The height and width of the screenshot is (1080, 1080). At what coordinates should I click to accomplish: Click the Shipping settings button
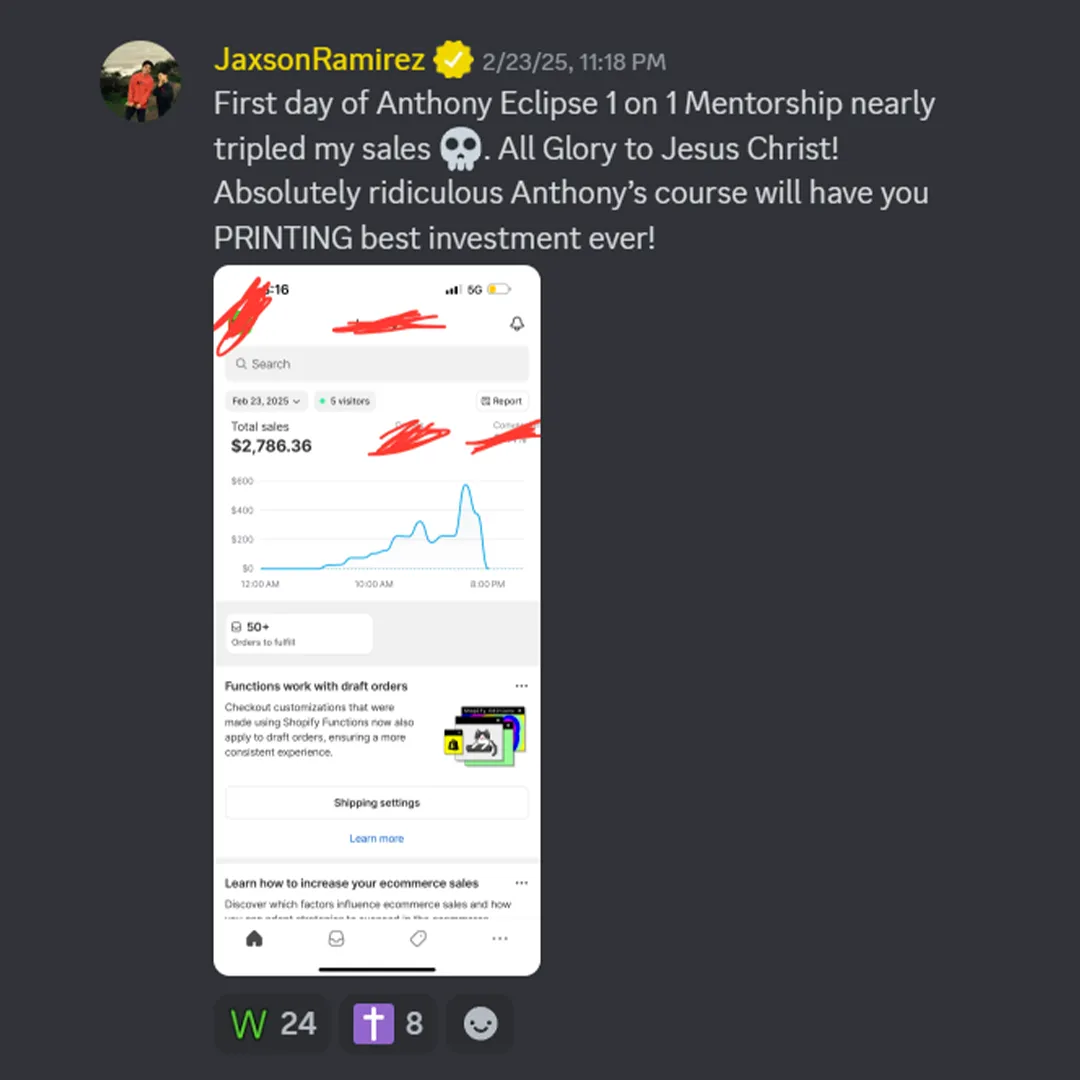377,802
